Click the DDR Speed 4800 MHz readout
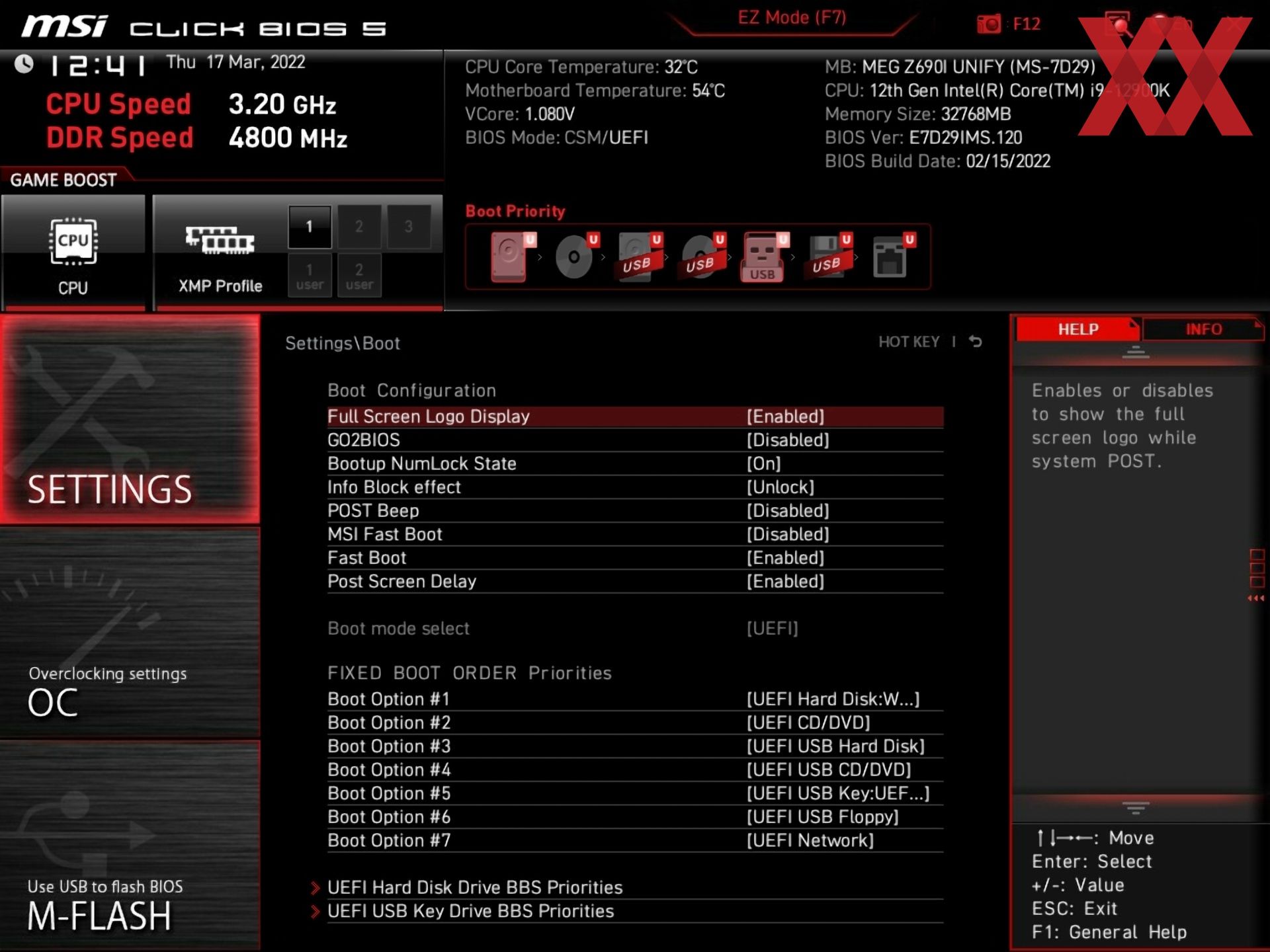Viewport: 1270px width, 952px height. (196, 138)
